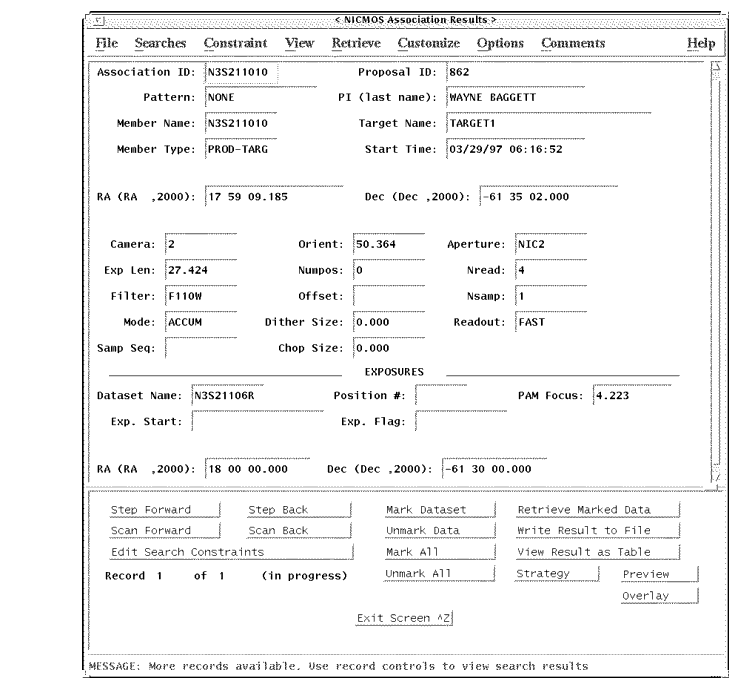
Task: Show the Help menu
Action: [x=701, y=44]
